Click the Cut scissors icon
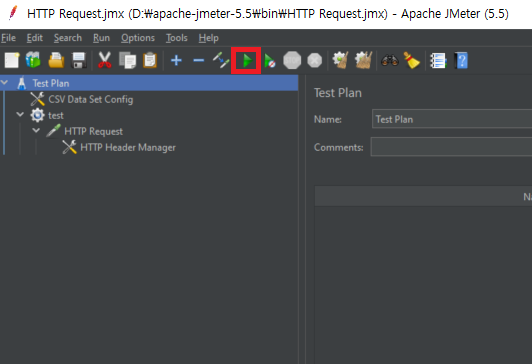 pyautogui.click(x=104, y=60)
